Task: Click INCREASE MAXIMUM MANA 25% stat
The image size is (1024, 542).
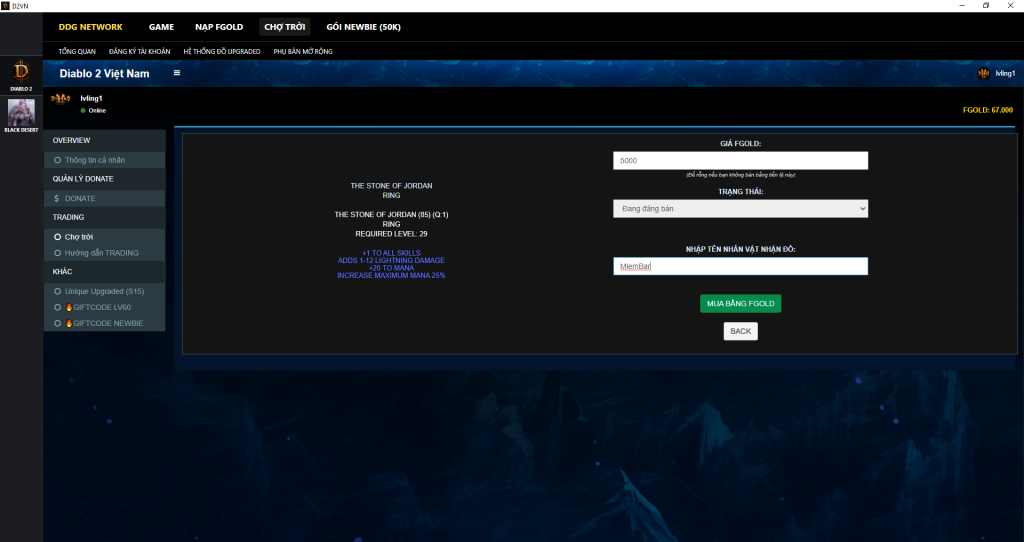Action: [391, 276]
